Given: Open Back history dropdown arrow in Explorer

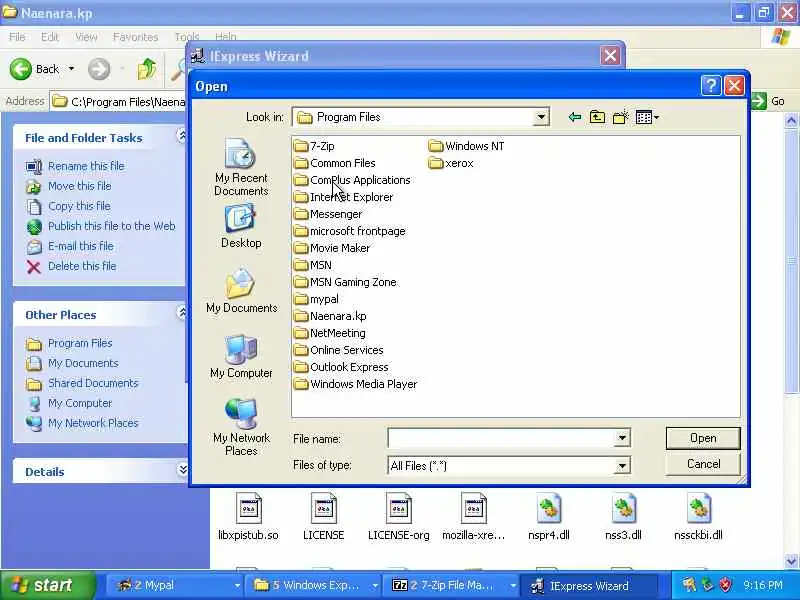Looking at the screenshot, I should coord(71,69).
